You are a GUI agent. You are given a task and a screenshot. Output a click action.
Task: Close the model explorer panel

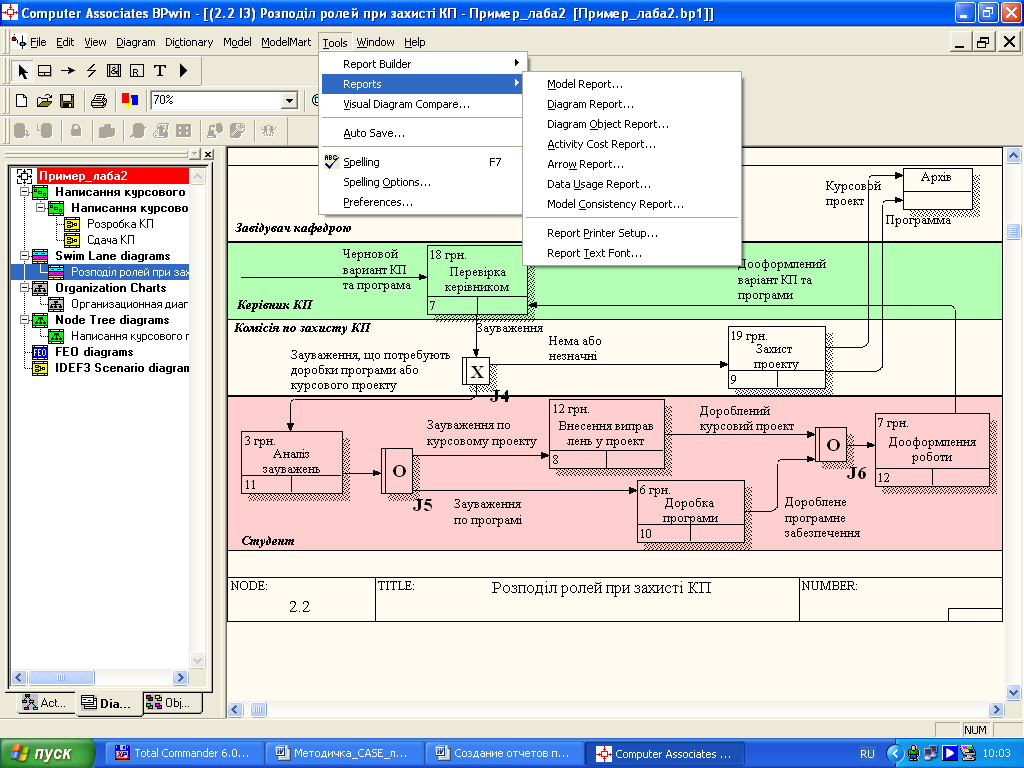[x=208, y=154]
